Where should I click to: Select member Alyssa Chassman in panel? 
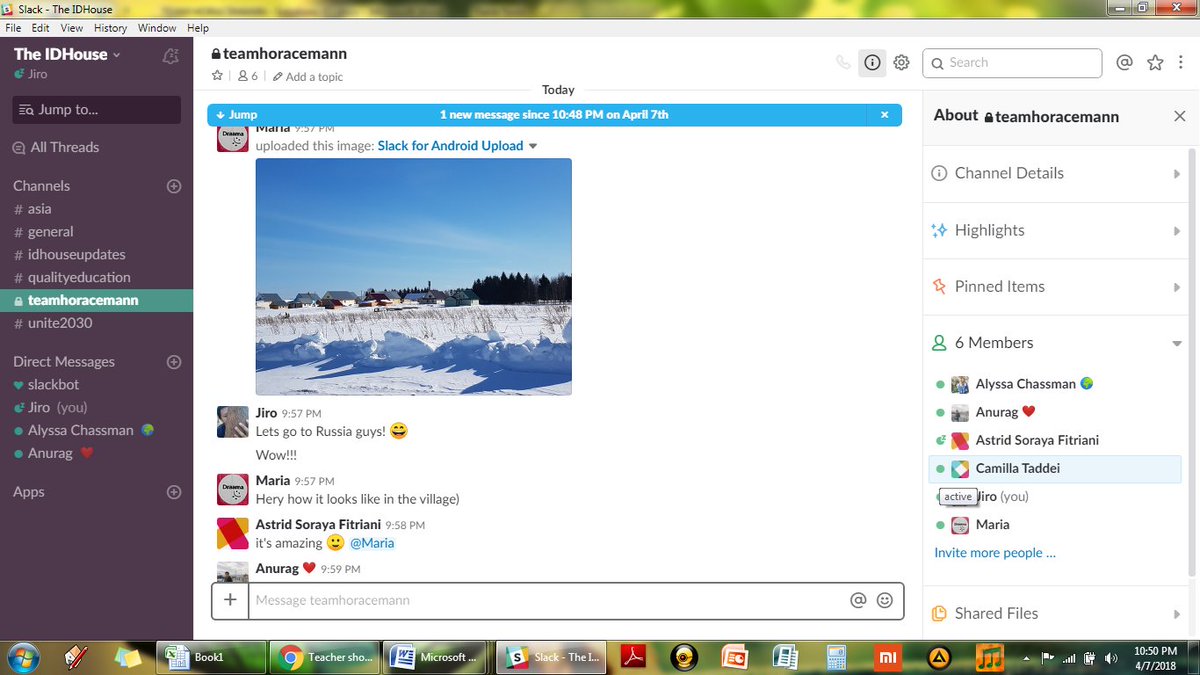pos(1055,384)
